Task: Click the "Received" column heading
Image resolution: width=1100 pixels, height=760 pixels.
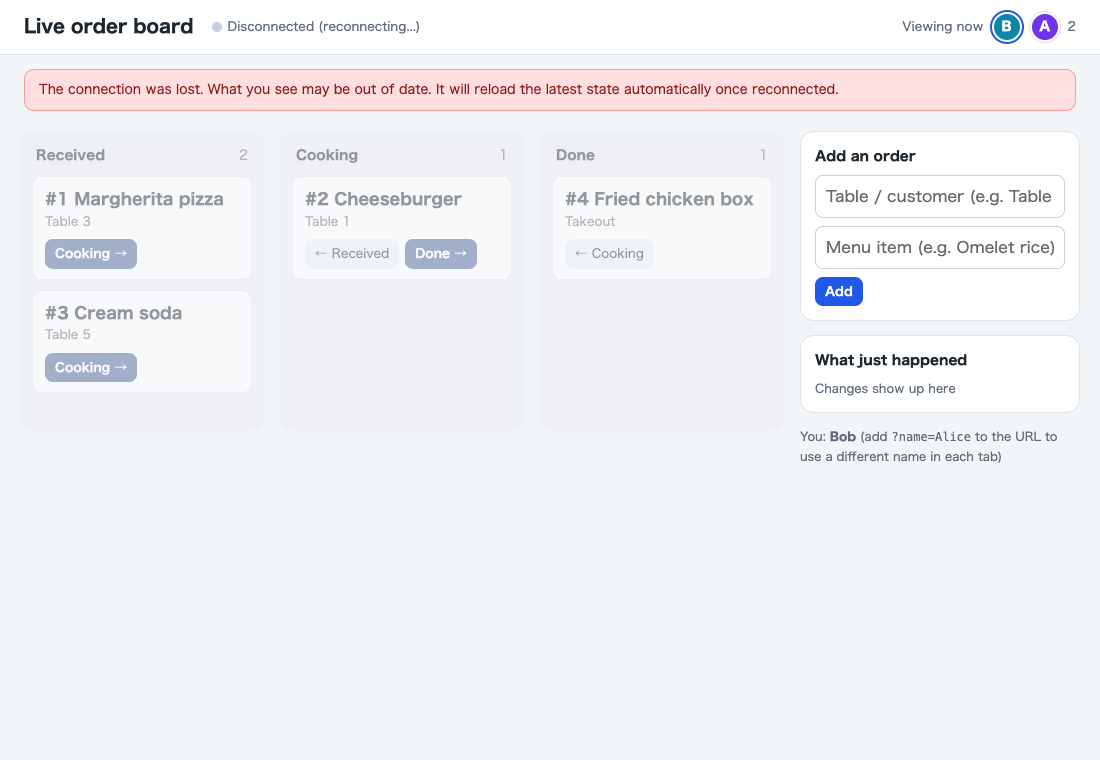Action: pyautogui.click(x=70, y=155)
